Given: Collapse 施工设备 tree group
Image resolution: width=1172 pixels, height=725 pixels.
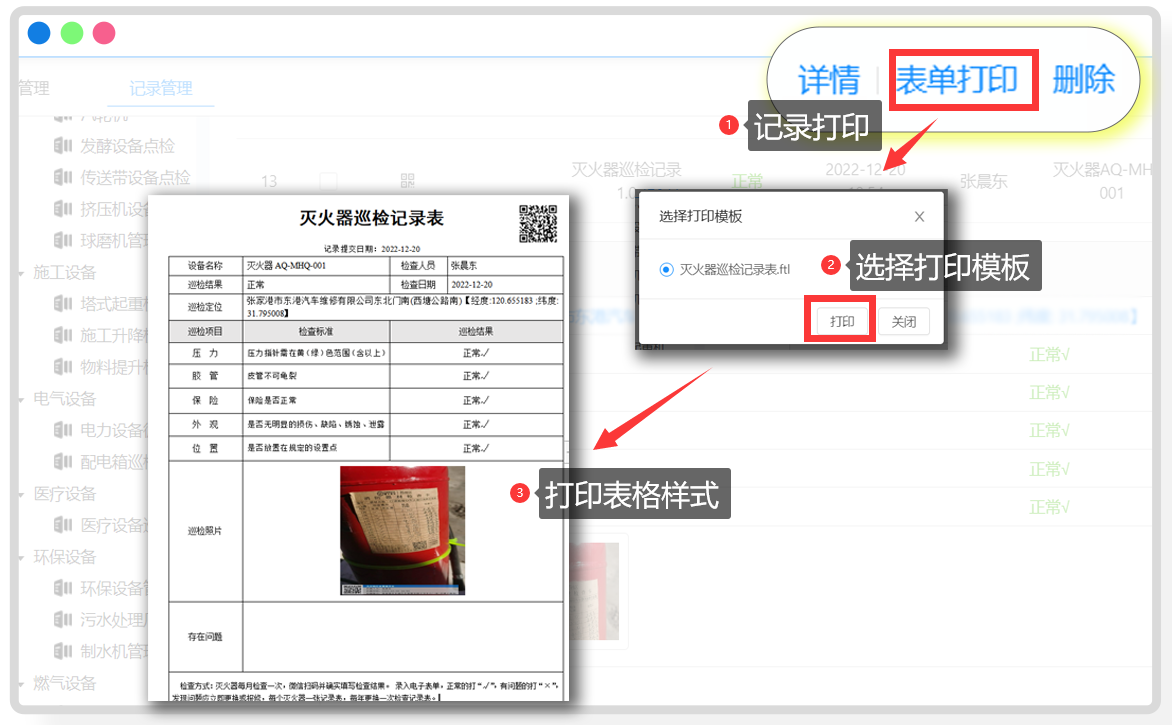Looking at the screenshot, I should (22, 274).
